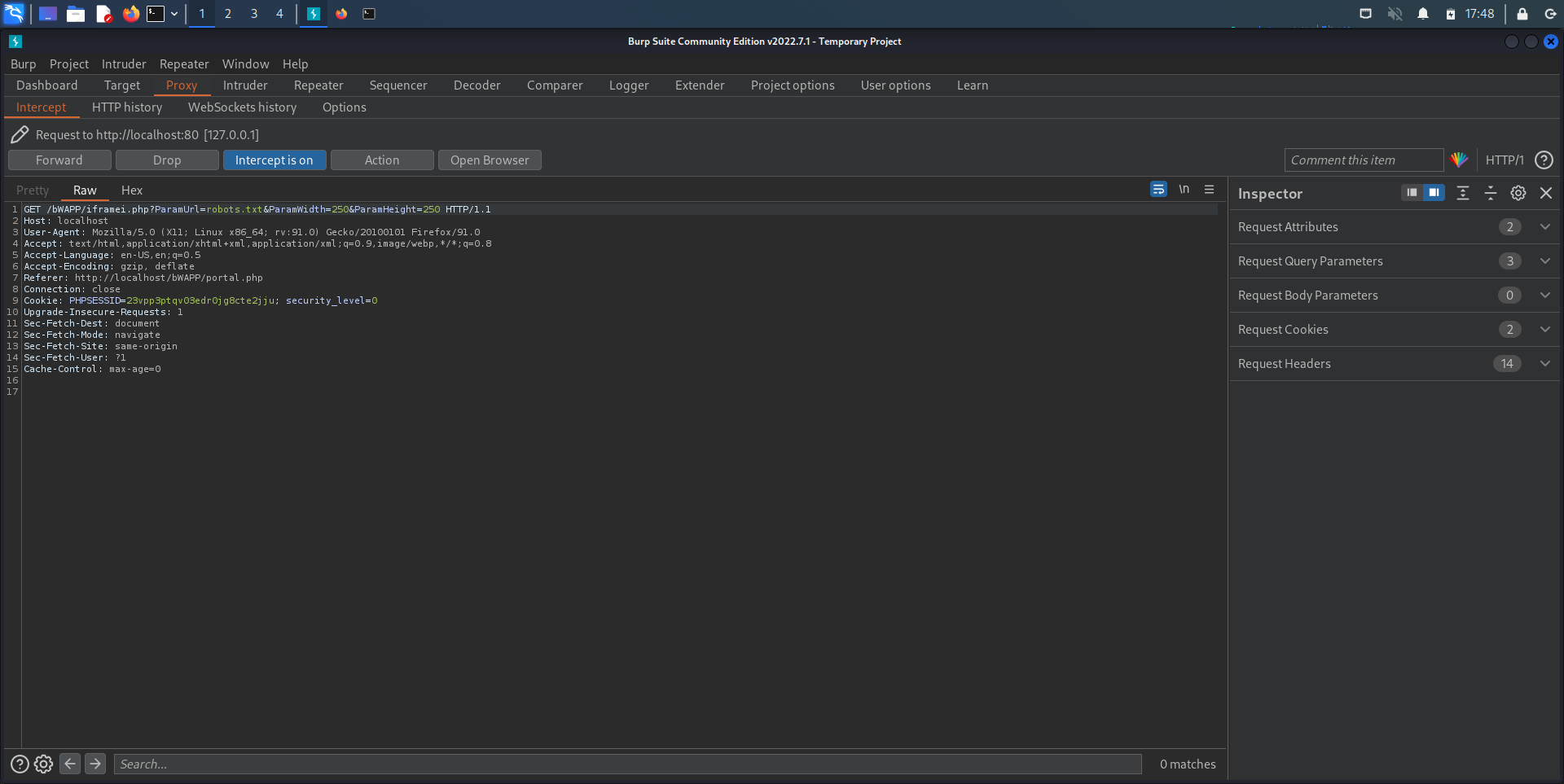Image resolution: width=1564 pixels, height=784 pixels.
Task: Open the highlight color picker icon
Action: (1459, 160)
